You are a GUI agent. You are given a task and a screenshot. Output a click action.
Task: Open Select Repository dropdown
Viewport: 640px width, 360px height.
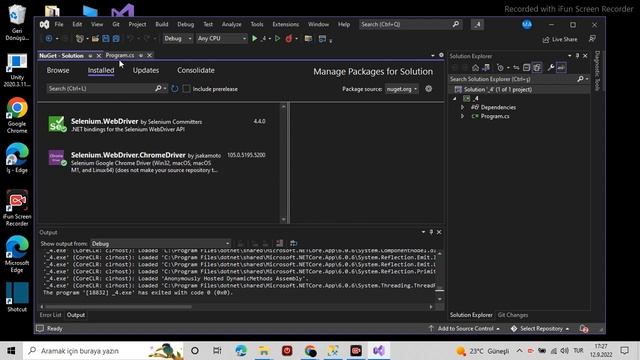540,329
